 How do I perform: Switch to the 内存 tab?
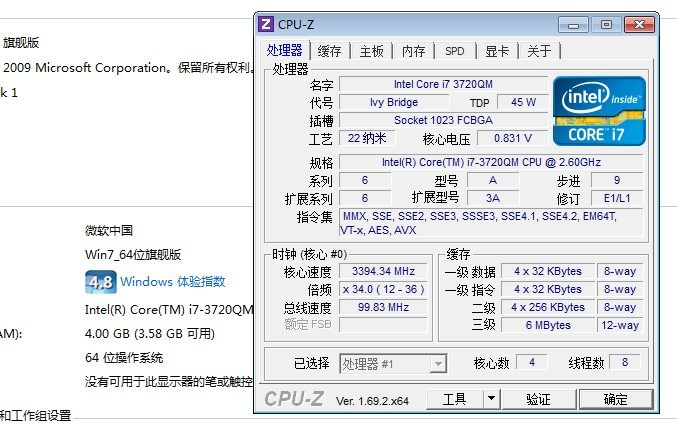(x=413, y=51)
